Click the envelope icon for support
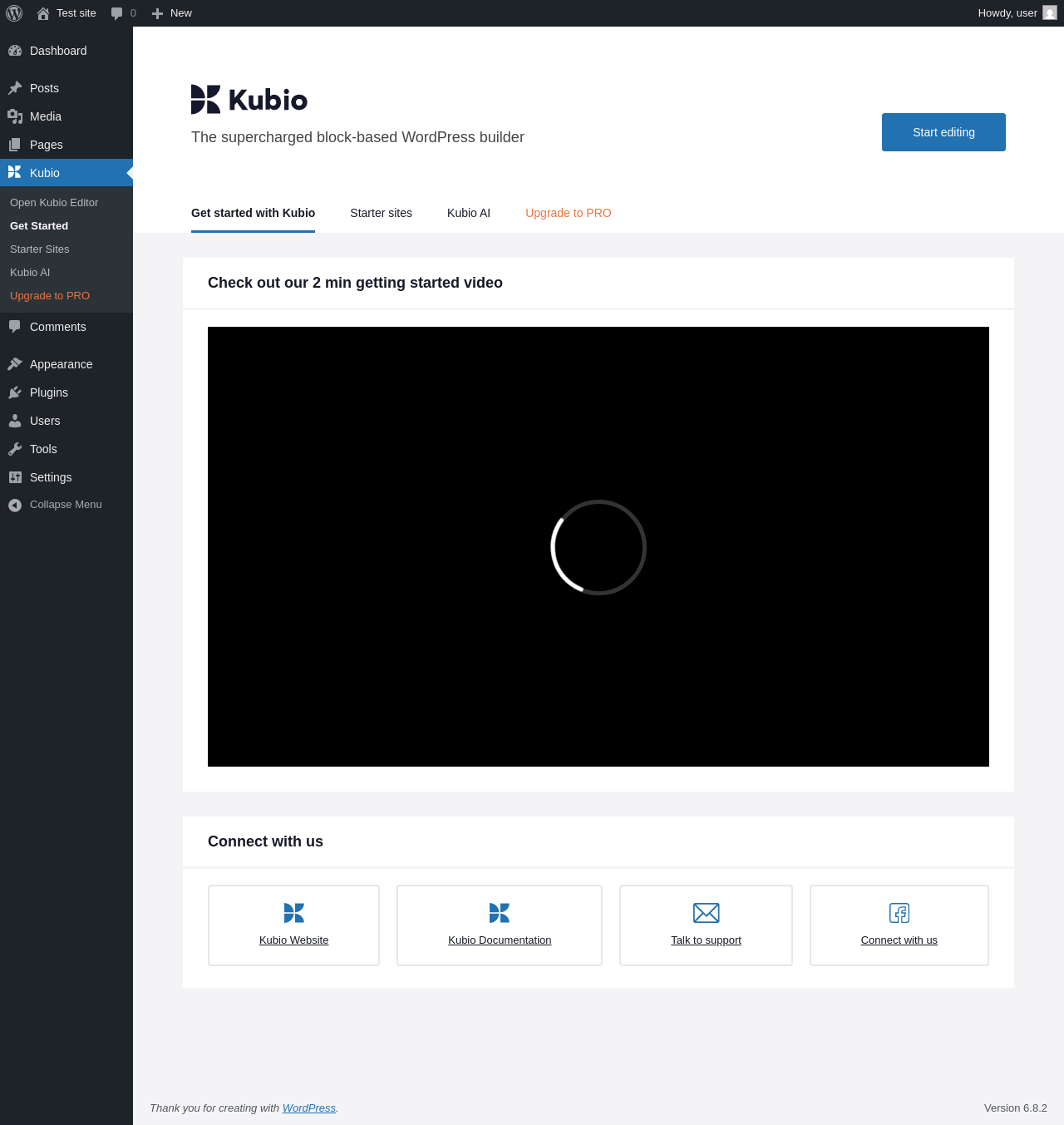Screen dimensions: 1064x1125 707,913
